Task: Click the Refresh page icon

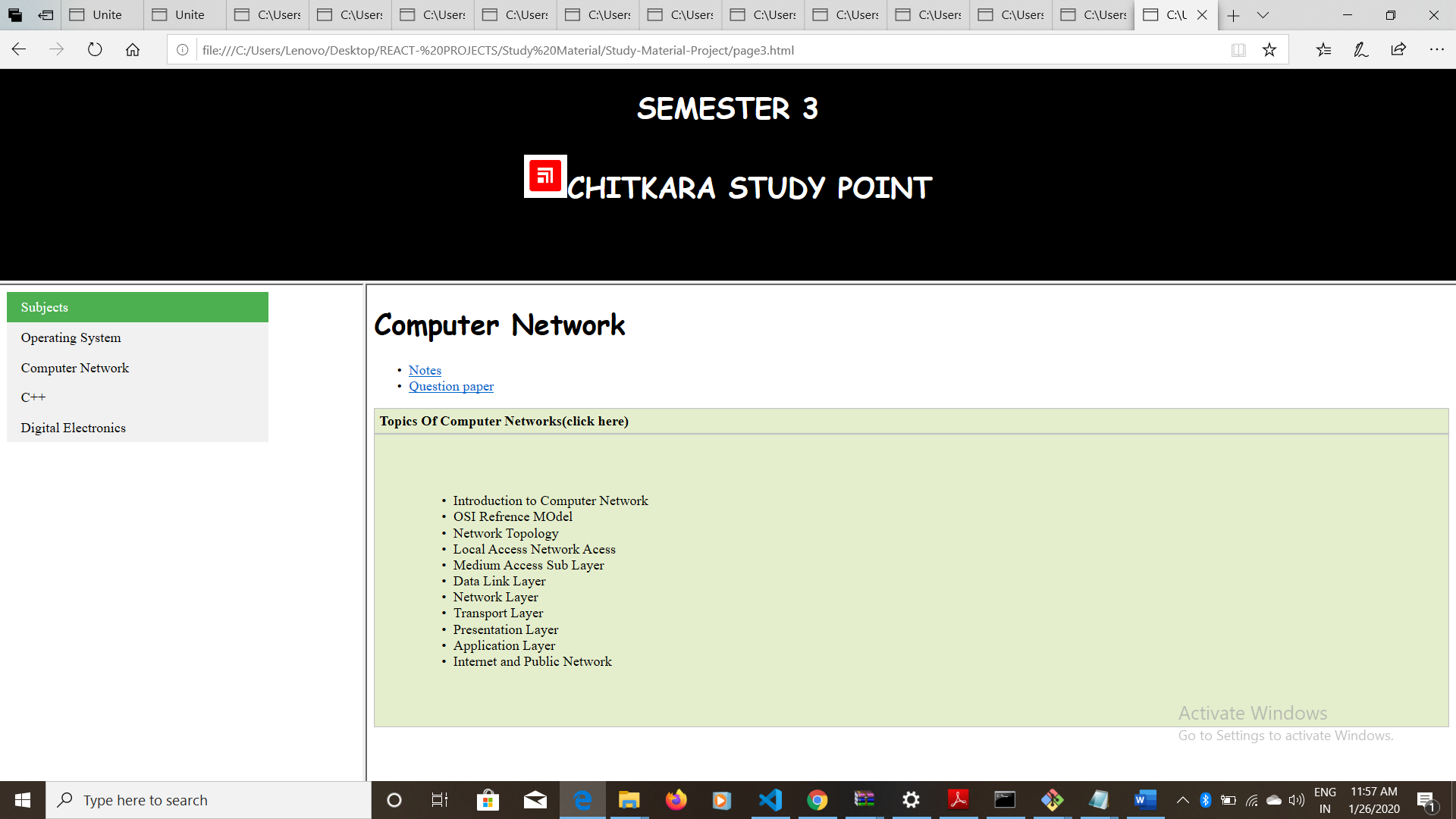Action: pyautogui.click(x=95, y=50)
